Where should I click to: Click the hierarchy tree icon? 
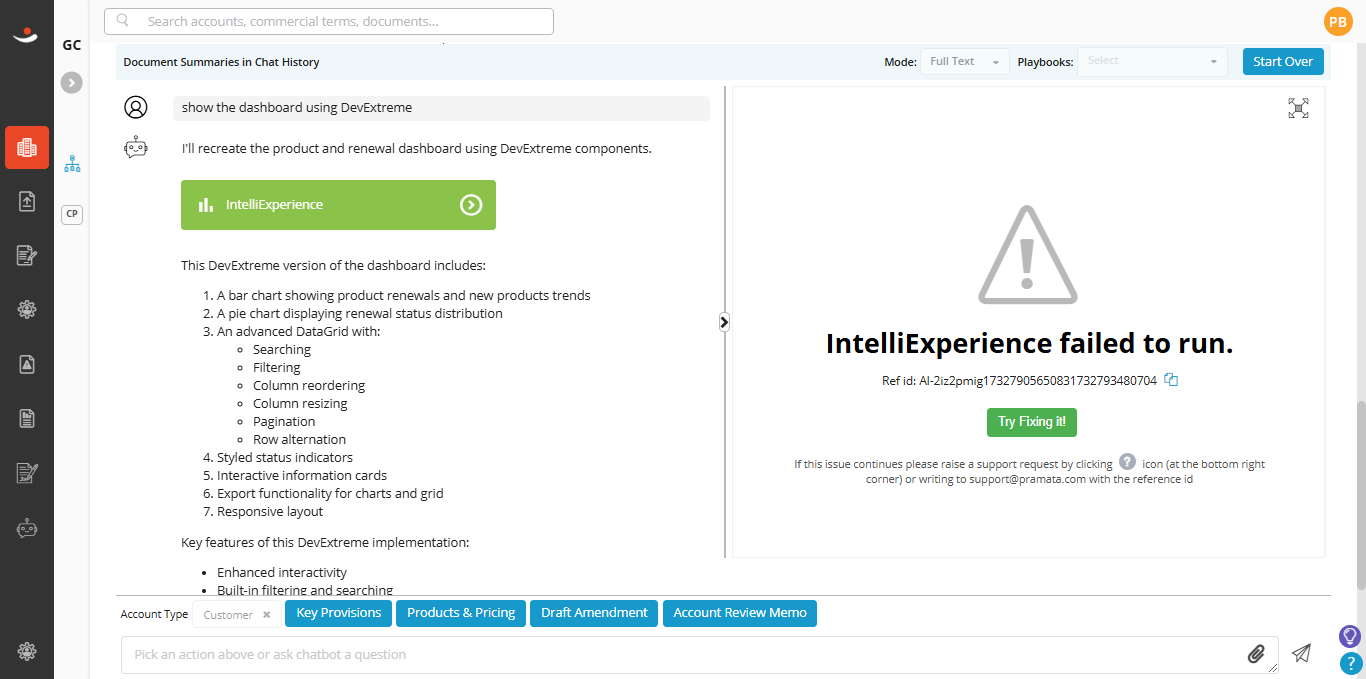point(72,164)
